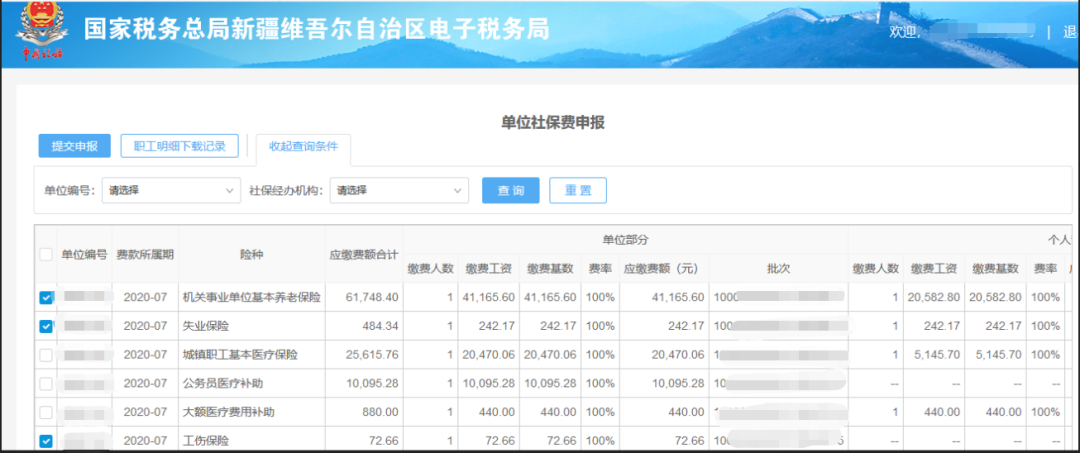Image resolution: width=1080 pixels, height=453 pixels.
Task: Check the 大额医疗费用补助 row checkbox
Action: click(46, 412)
